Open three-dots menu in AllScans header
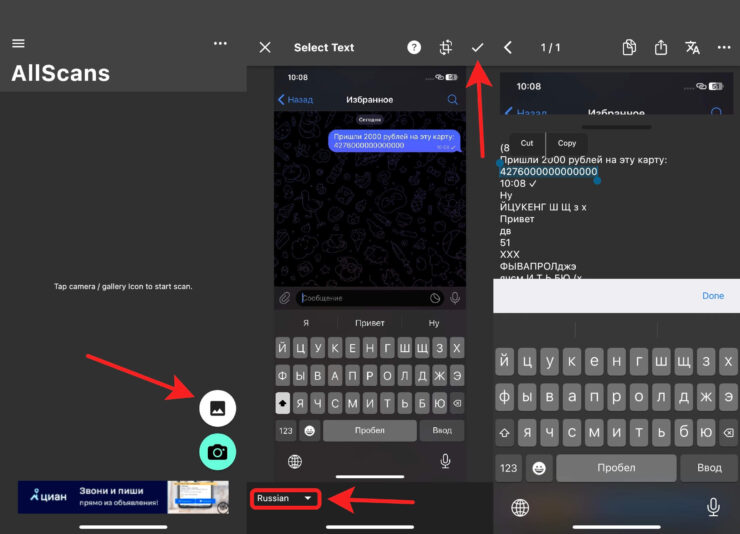 coord(220,43)
